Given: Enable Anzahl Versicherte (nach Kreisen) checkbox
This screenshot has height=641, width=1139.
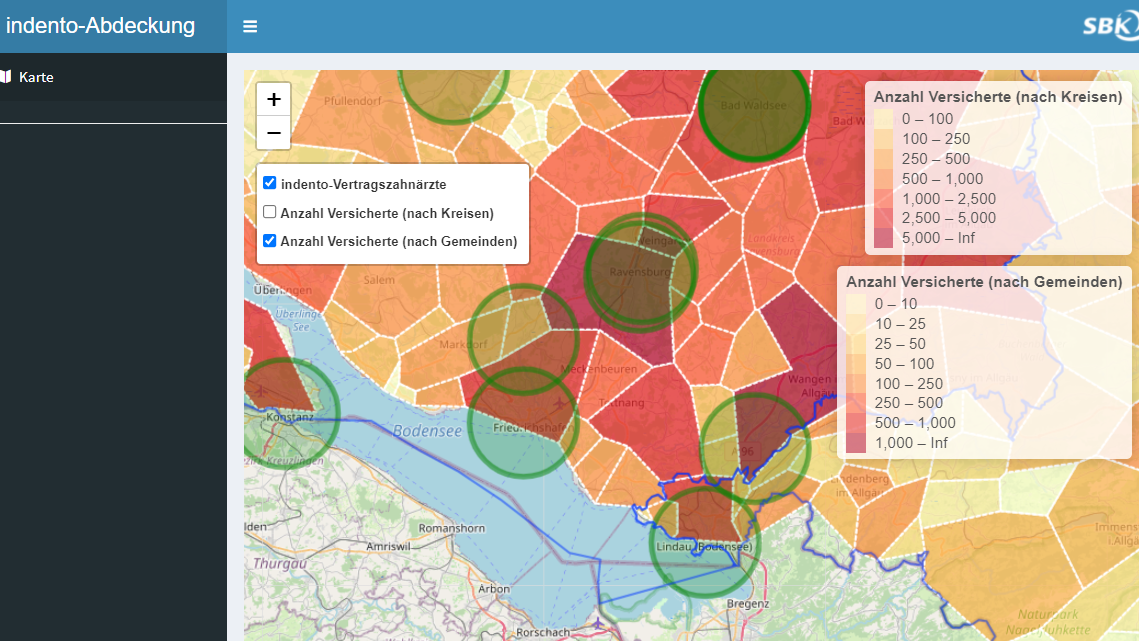Looking at the screenshot, I should [x=269, y=212].
